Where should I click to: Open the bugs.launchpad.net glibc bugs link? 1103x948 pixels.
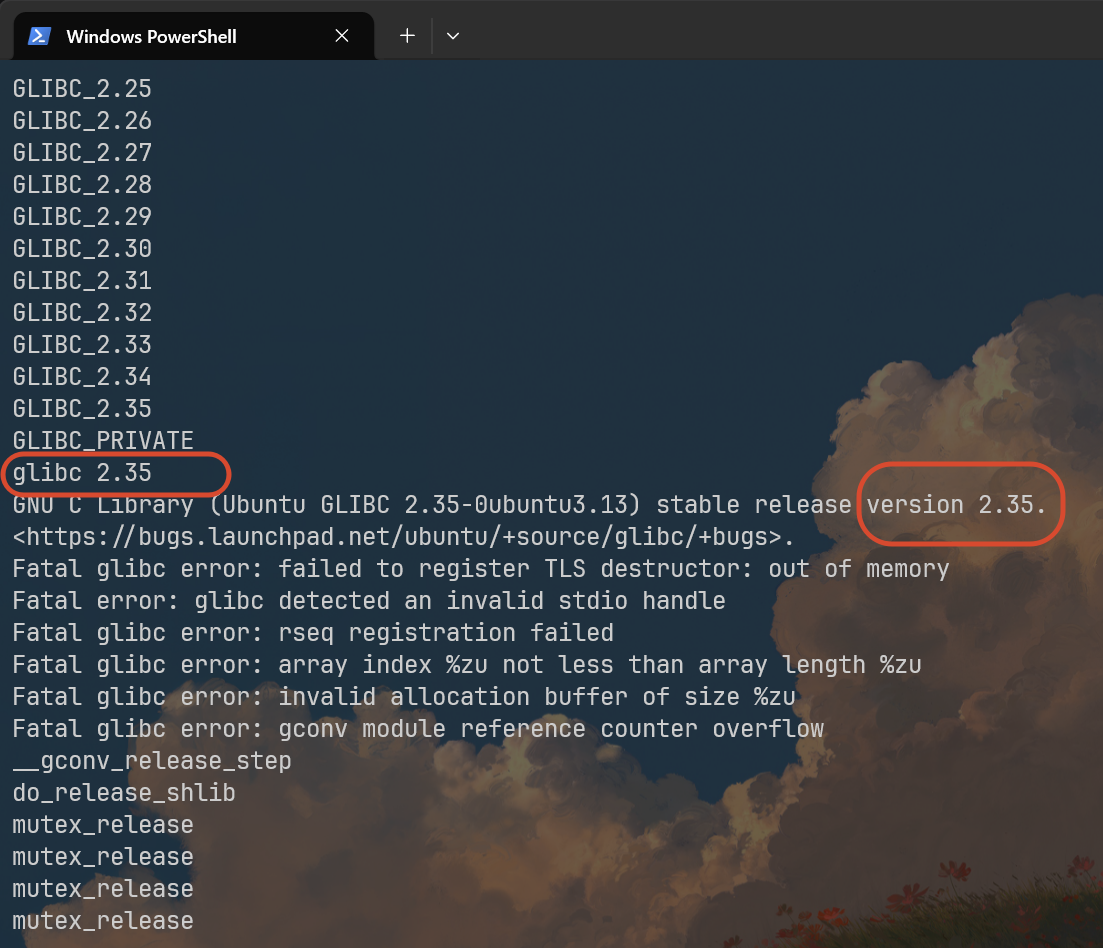click(403, 537)
